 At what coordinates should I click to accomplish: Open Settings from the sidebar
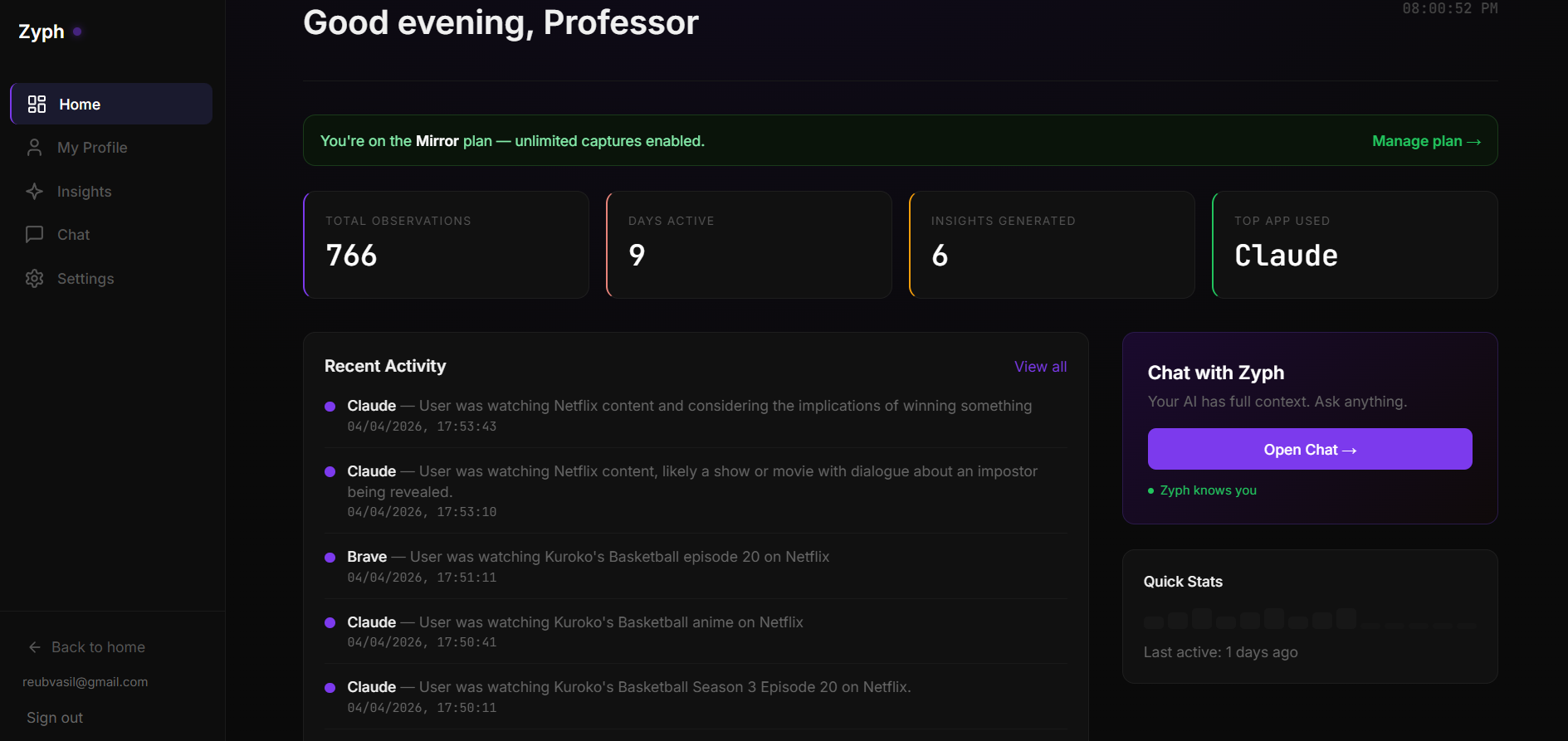click(111, 279)
